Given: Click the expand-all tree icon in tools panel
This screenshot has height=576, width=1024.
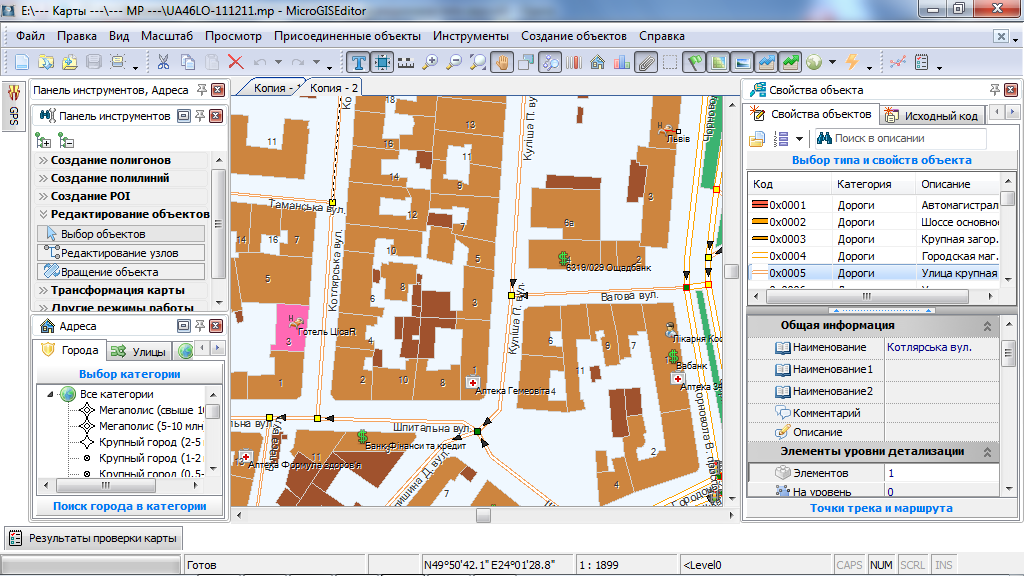Looking at the screenshot, I should point(44,140).
